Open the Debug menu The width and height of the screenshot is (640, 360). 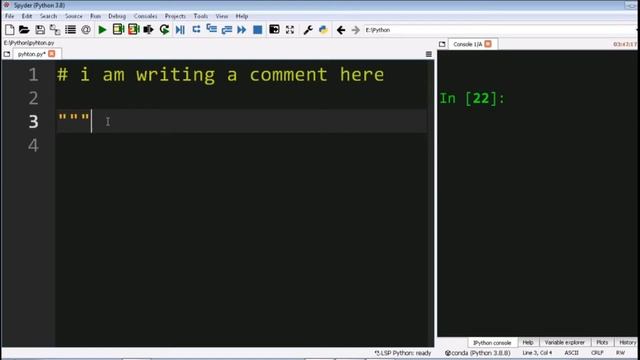[x=117, y=16]
